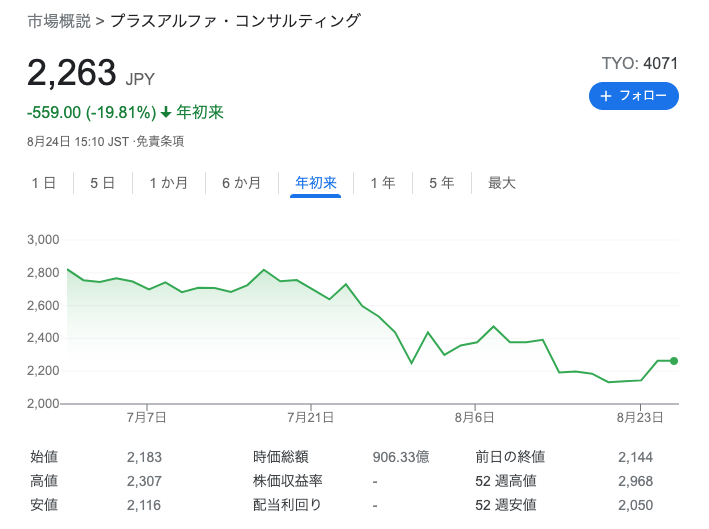Viewport: 709px width, 529px height.
Task: Click the 8月23日 axis date marker
Action: pos(640,417)
